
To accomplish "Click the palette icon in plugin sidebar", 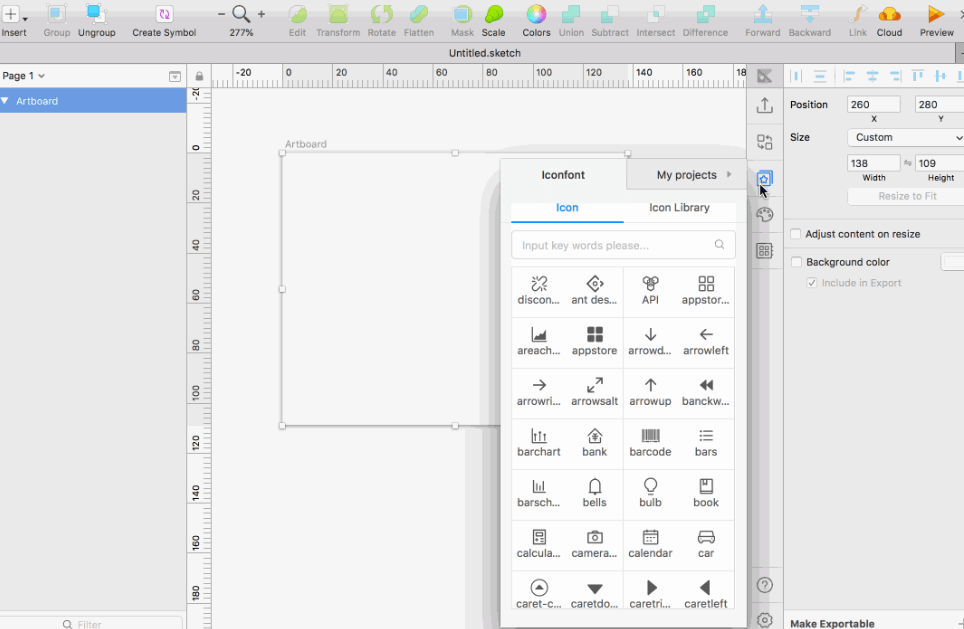I will tap(764, 215).
